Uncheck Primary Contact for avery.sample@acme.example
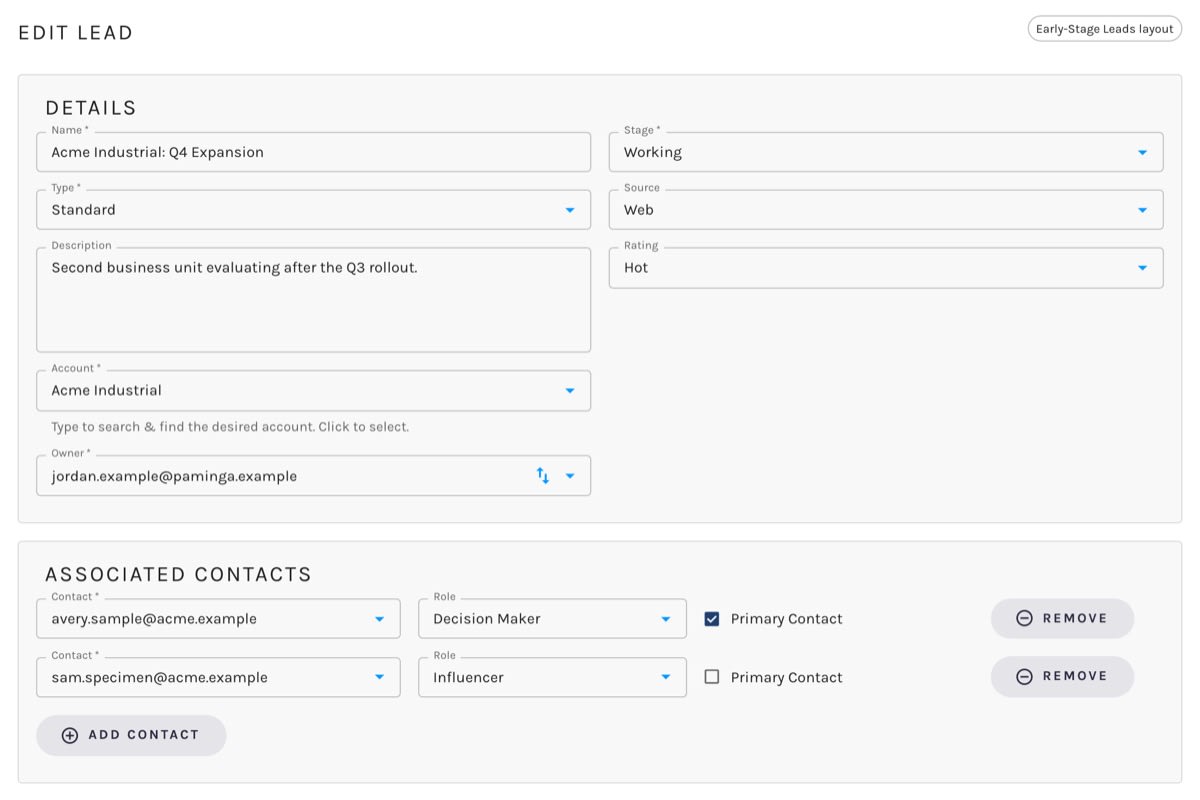Screen dimensions: 1200x800 [x=712, y=619]
